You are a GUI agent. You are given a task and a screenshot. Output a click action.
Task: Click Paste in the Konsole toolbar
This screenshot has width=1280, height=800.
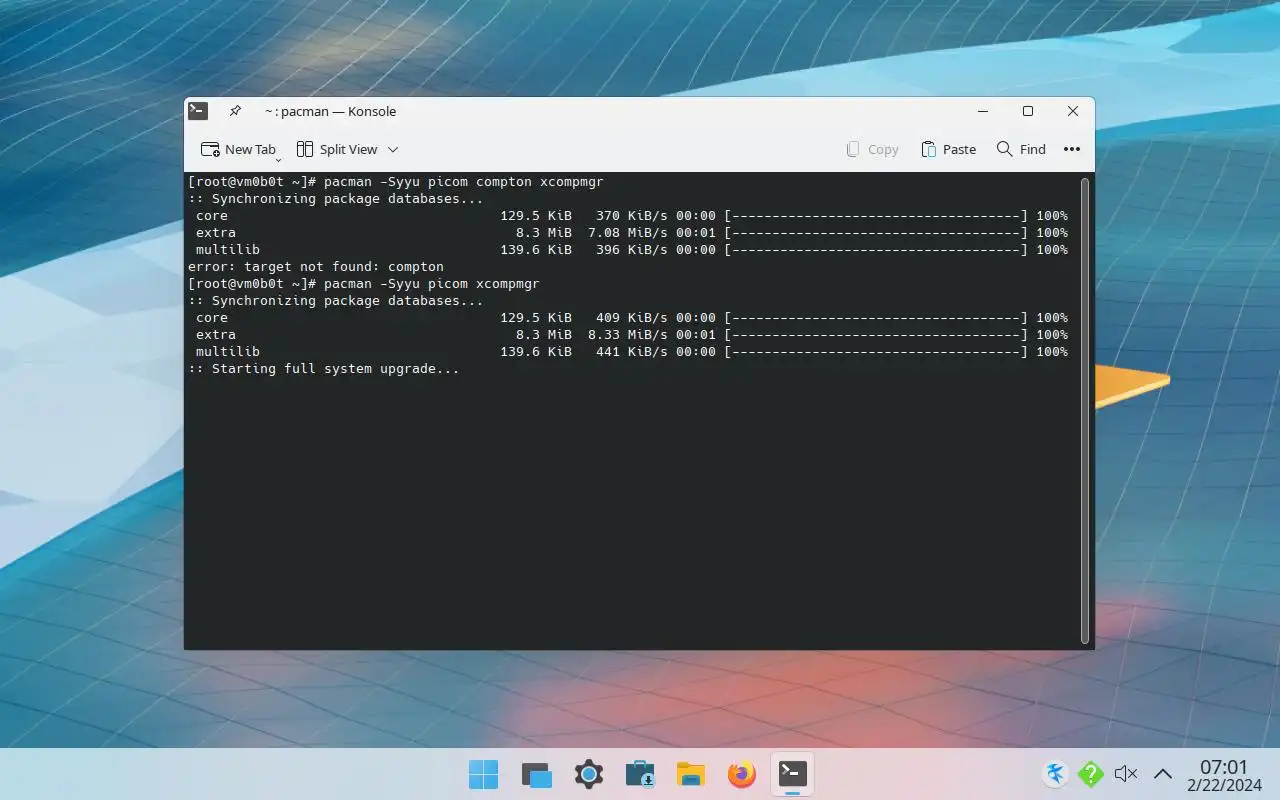click(x=948, y=149)
